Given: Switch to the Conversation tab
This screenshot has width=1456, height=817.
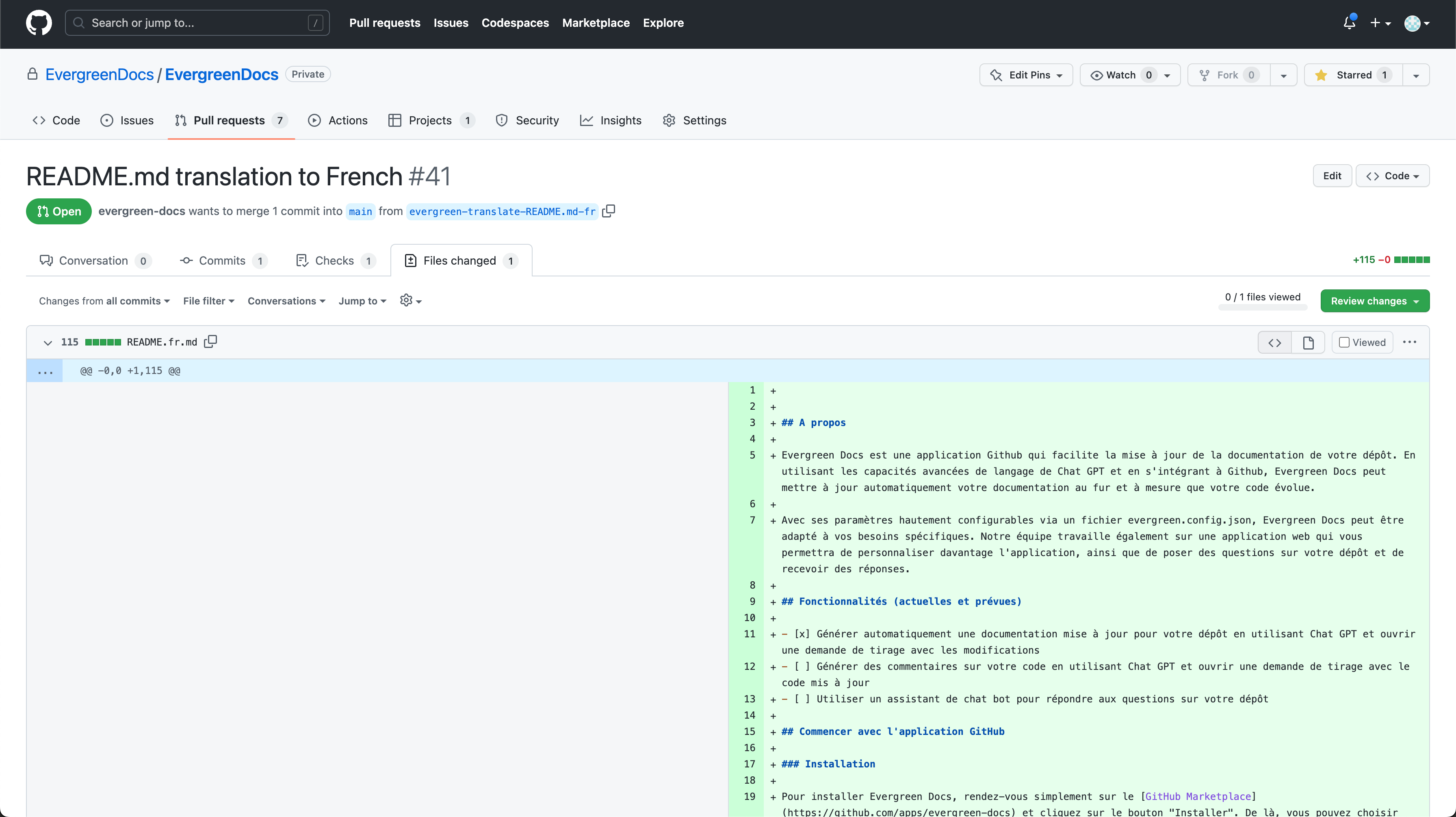Looking at the screenshot, I should (94, 261).
